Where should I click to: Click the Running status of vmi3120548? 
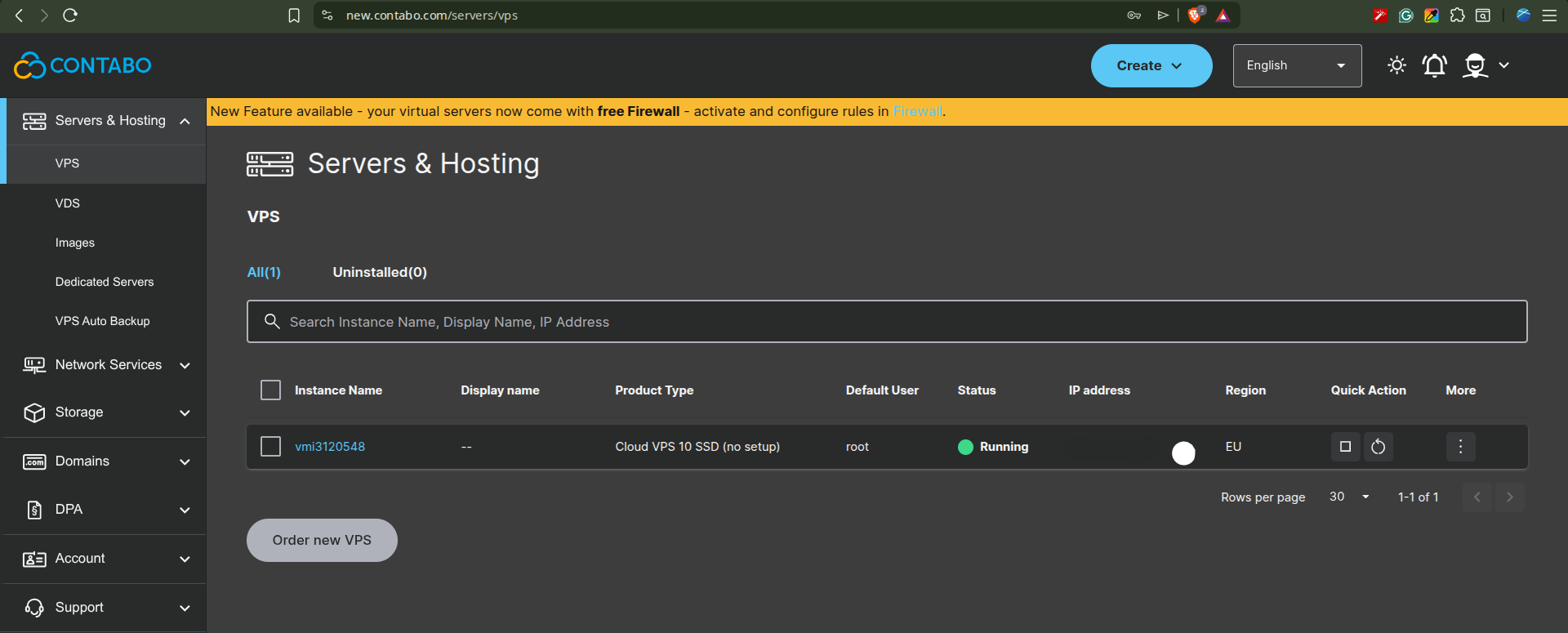click(993, 447)
